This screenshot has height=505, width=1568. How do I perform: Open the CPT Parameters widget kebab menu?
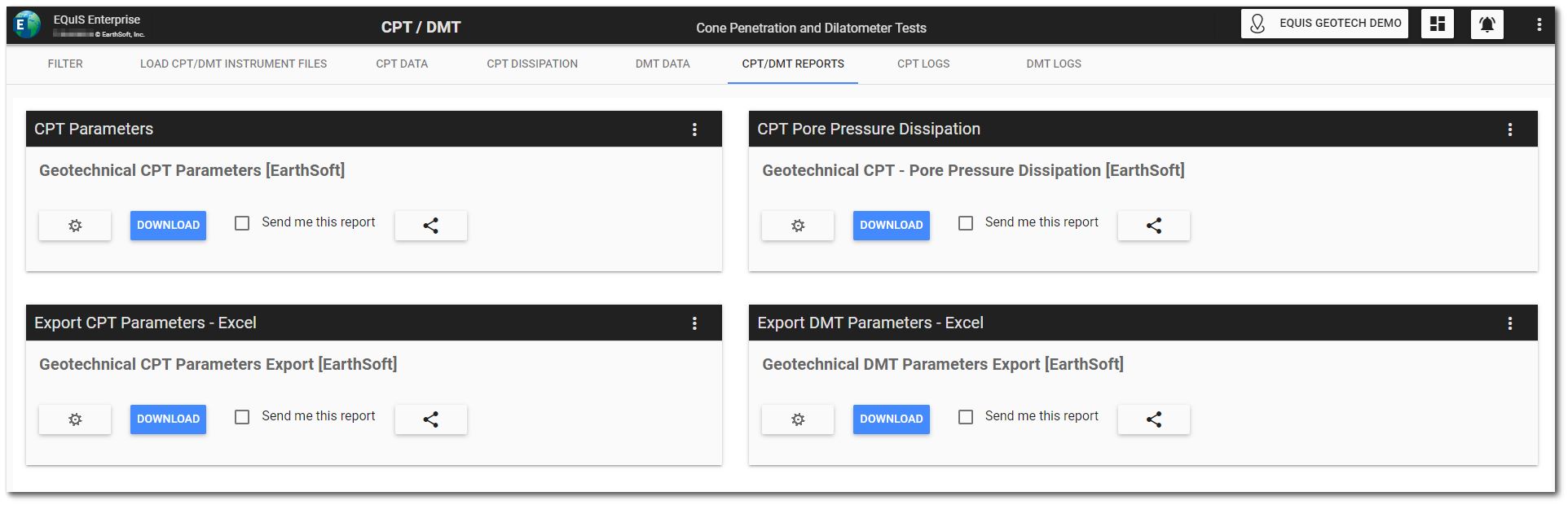tap(694, 130)
